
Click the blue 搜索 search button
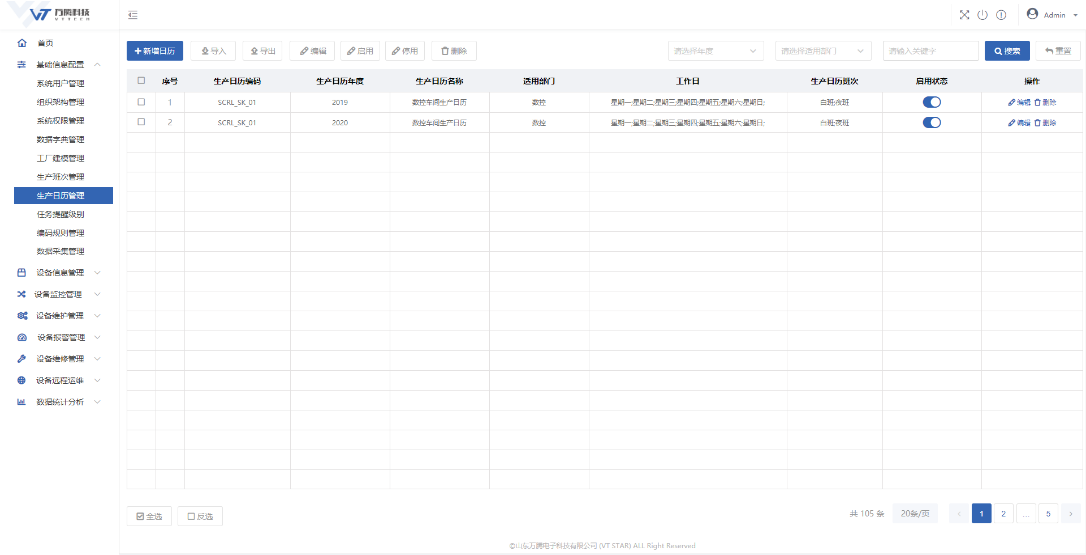pyautogui.click(x=1007, y=50)
